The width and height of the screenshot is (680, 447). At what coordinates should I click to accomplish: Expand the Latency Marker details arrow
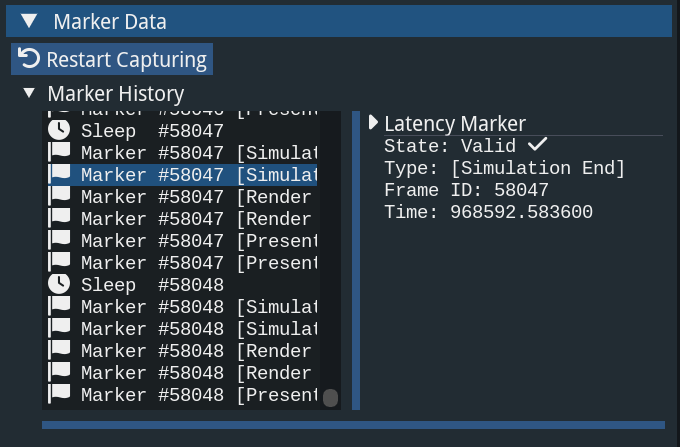[x=374, y=123]
